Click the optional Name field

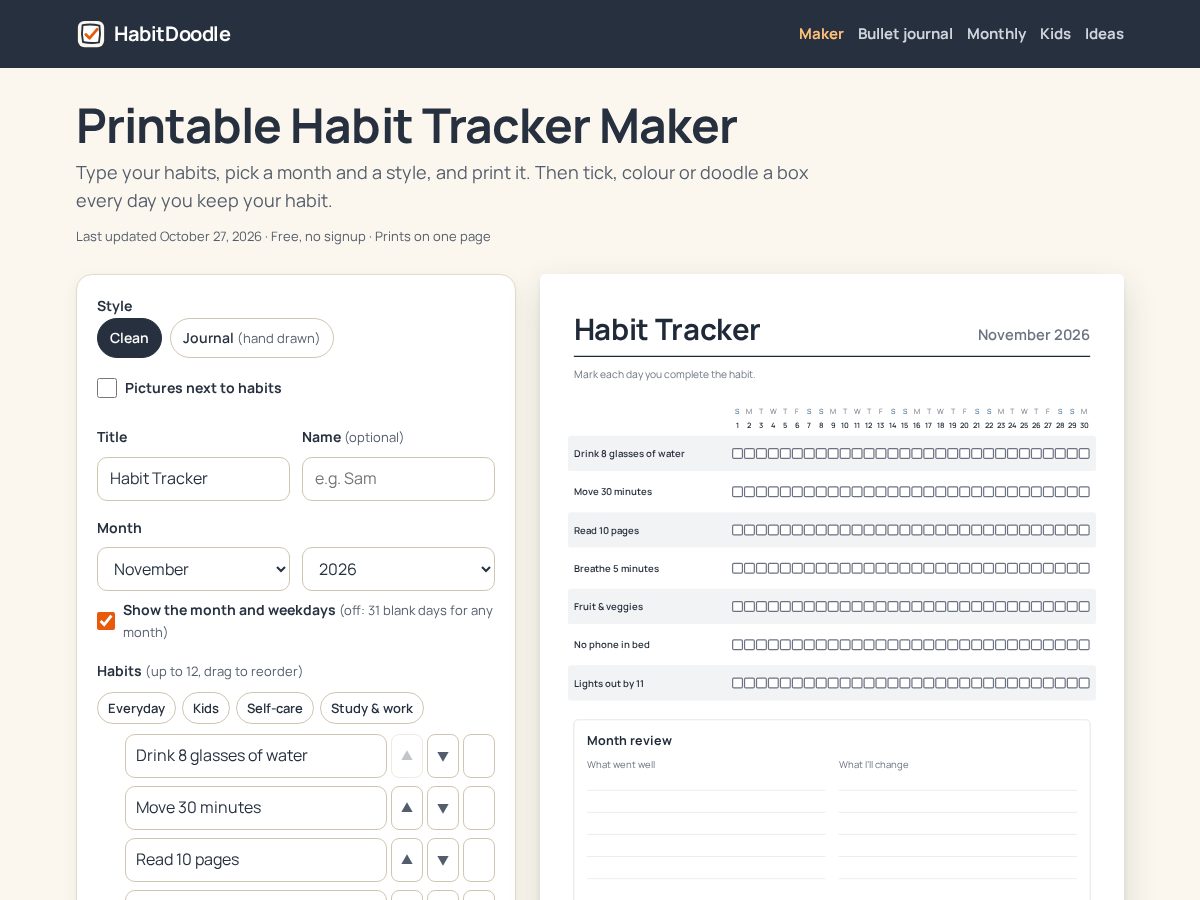coord(398,479)
